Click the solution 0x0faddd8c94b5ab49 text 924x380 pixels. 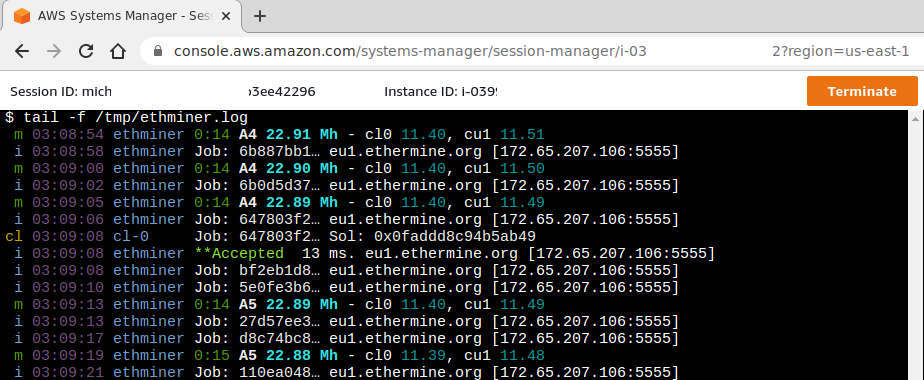[x=455, y=237]
